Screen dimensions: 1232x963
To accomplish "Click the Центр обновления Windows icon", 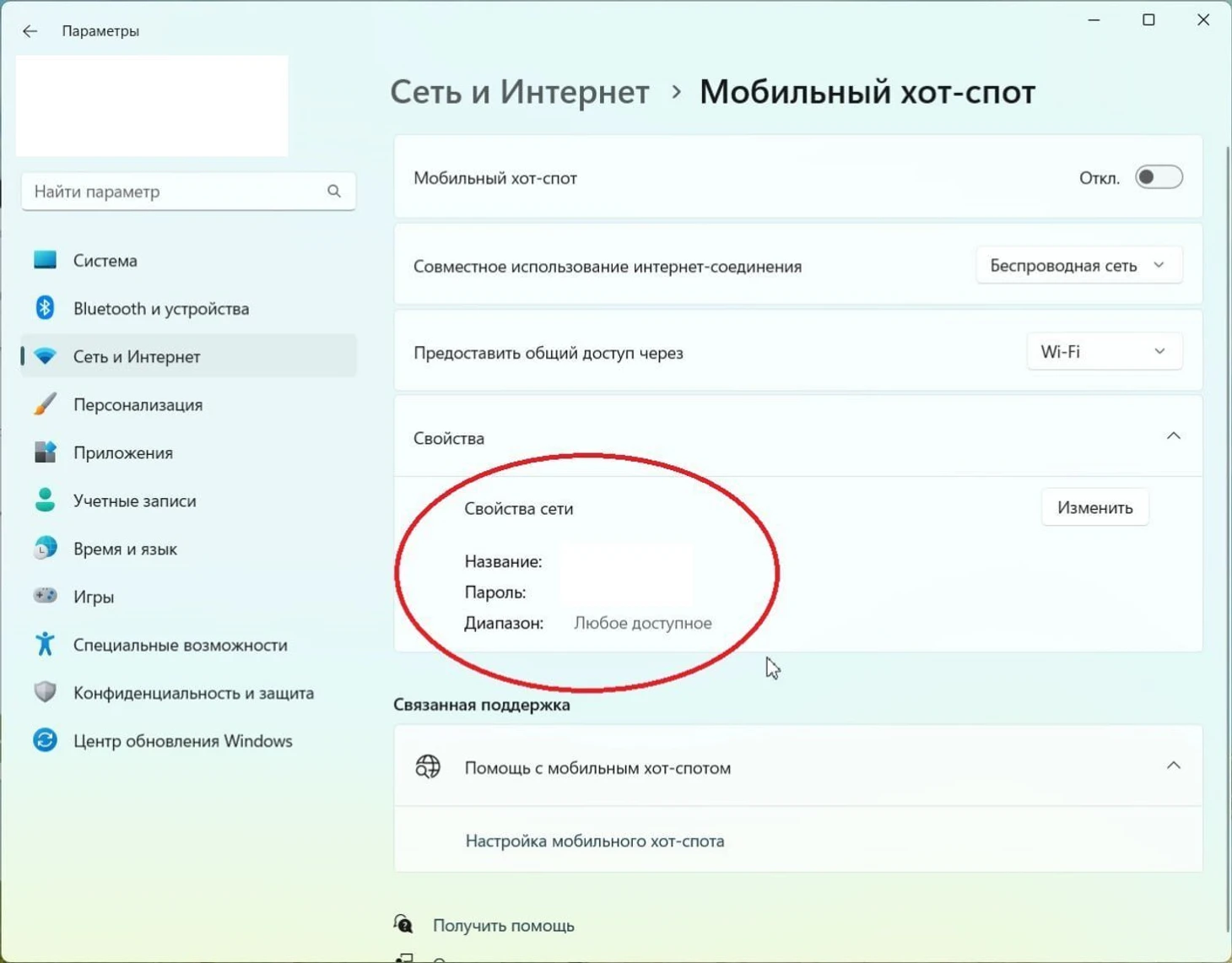I will pyautogui.click(x=45, y=740).
